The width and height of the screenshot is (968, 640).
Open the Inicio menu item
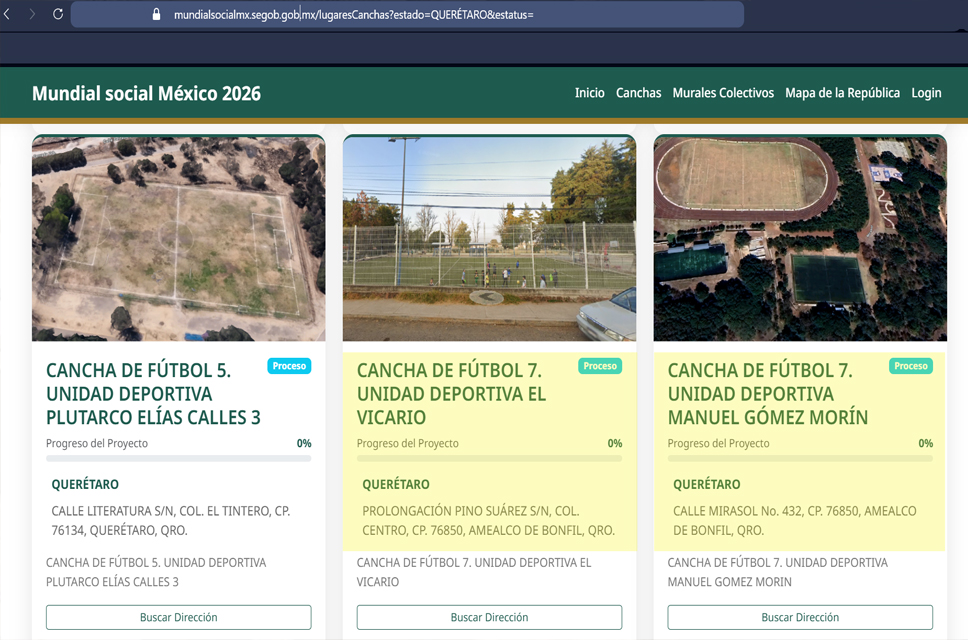[x=589, y=93]
